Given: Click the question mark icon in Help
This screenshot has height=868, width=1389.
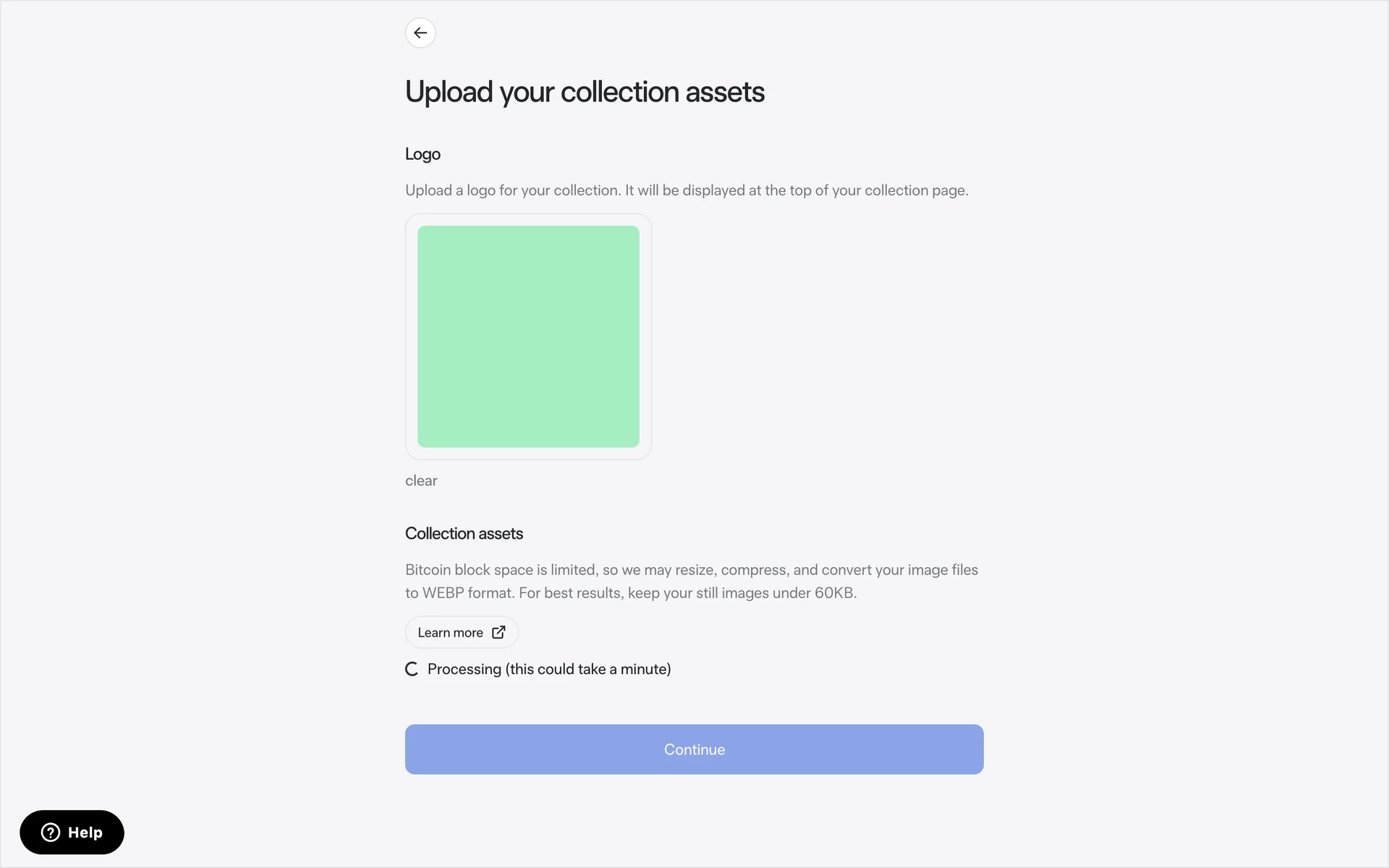Looking at the screenshot, I should (x=51, y=833).
